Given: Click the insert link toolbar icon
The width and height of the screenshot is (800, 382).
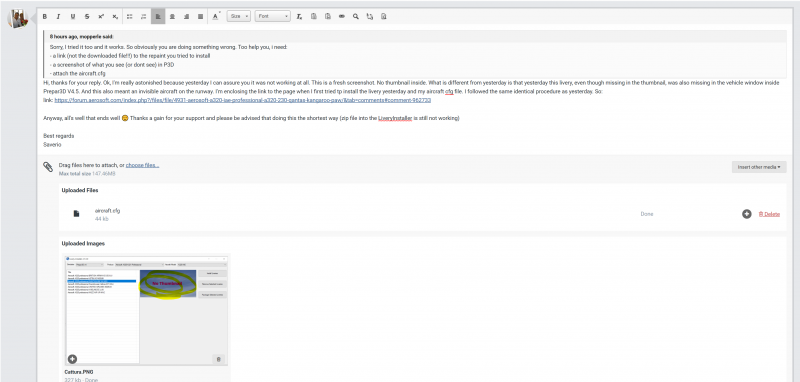Looking at the screenshot, I should tap(342, 17).
